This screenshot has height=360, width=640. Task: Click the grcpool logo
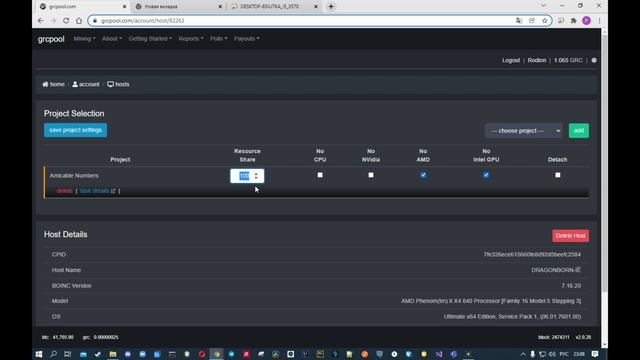point(51,39)
